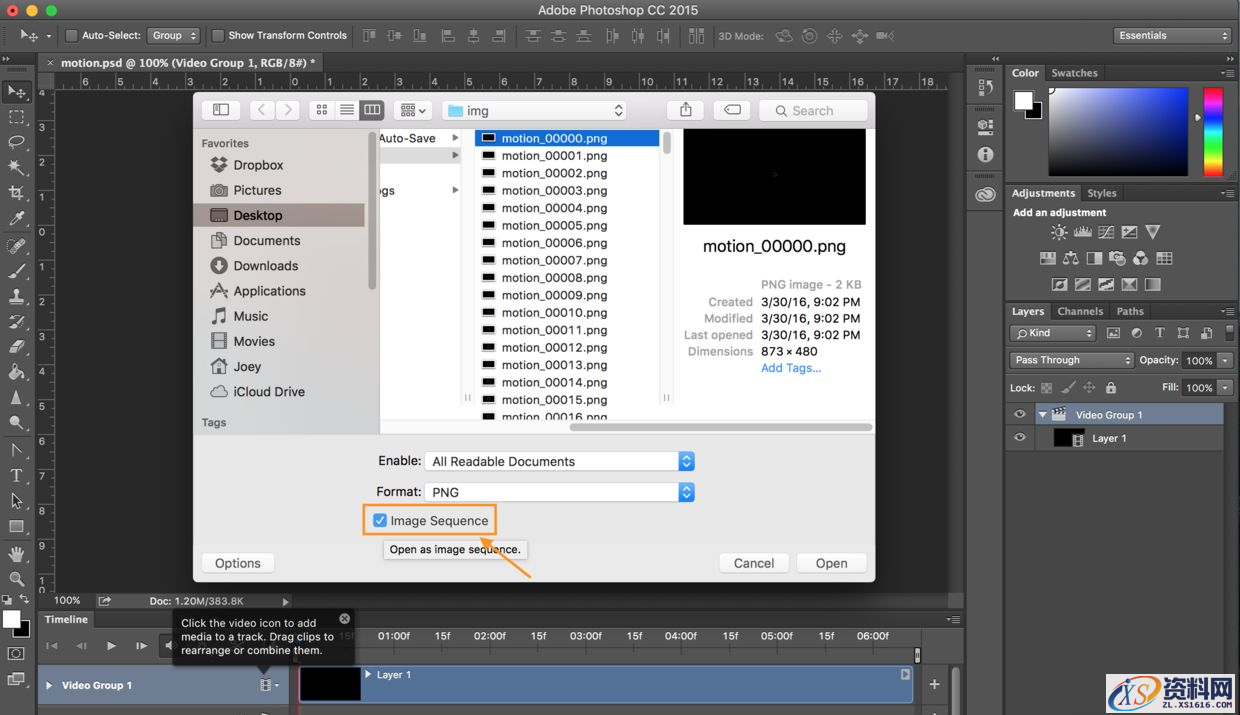
Task: Select the Crop tool
Action: 16,192
